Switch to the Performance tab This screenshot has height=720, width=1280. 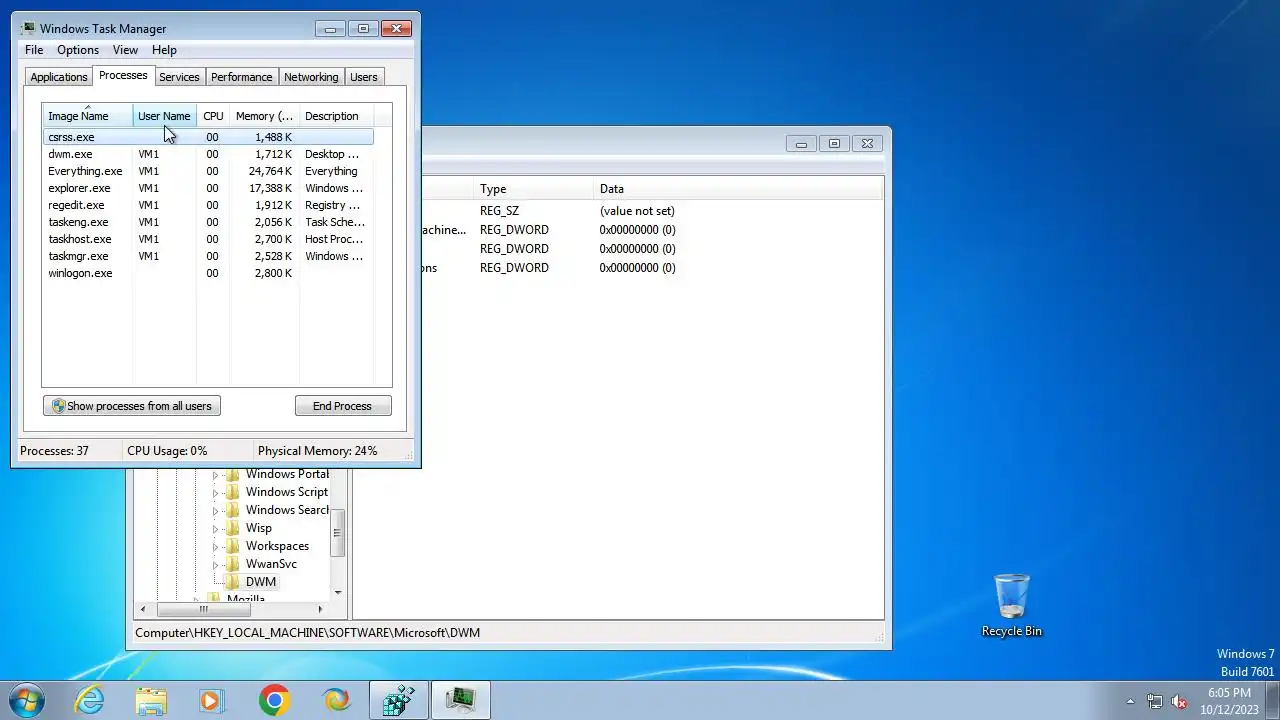(x=241, y=77)
